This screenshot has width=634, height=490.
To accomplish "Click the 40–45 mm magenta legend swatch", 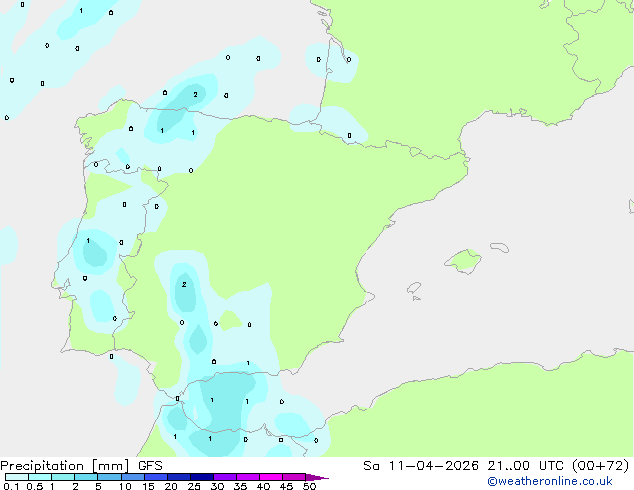I will pos(271,477).
